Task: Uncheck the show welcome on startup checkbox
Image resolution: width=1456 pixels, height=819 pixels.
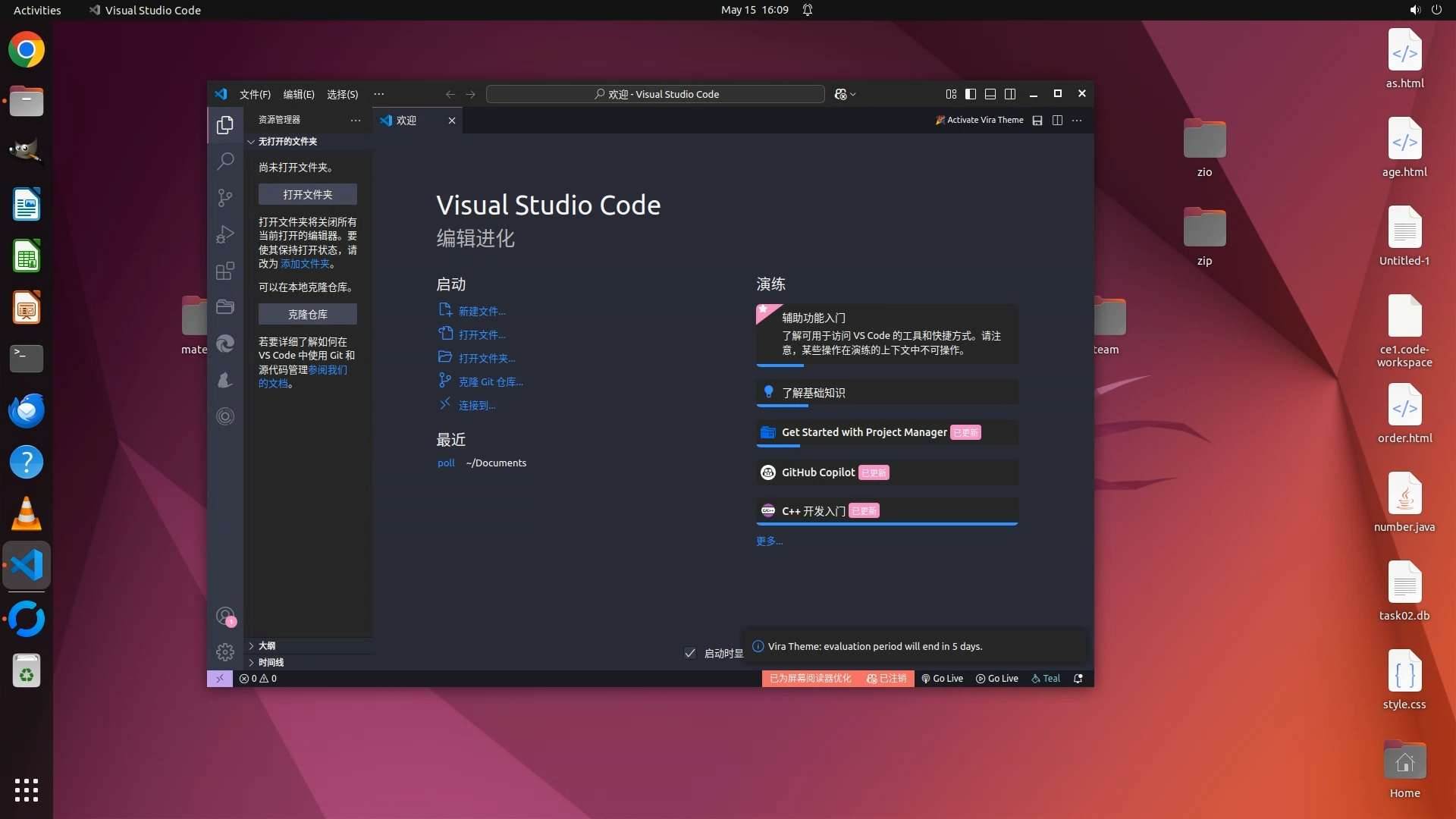Action: (690, 653)
